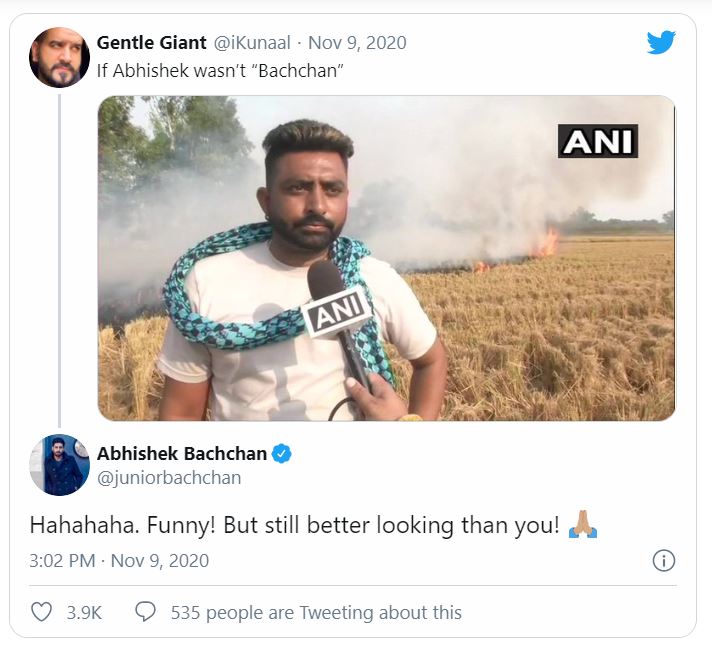The height and width of the screenshot is (650, 712).
Task: Open the ANI farmer interview image
Action: click(386, 258)
